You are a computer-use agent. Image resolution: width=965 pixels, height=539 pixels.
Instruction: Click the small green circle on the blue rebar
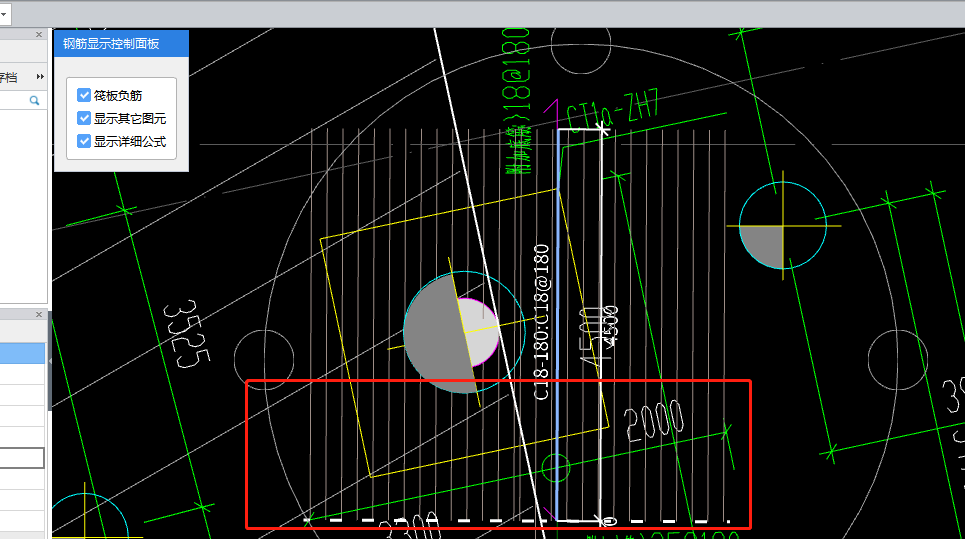556,468
